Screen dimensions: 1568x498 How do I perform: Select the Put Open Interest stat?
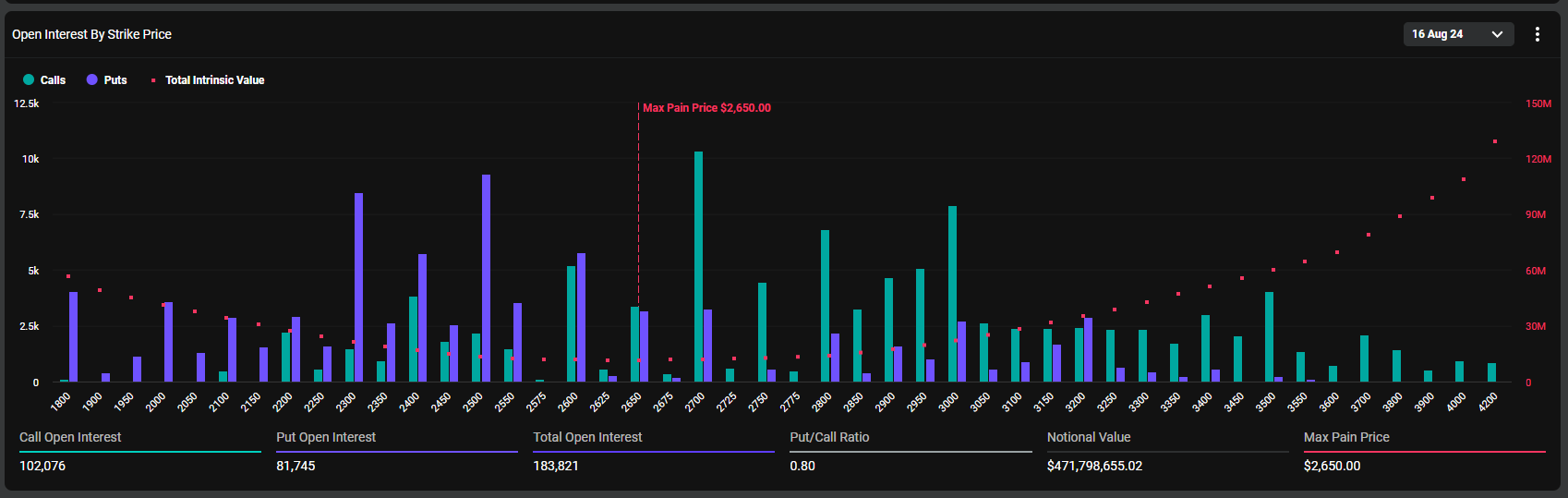point(326,437)
